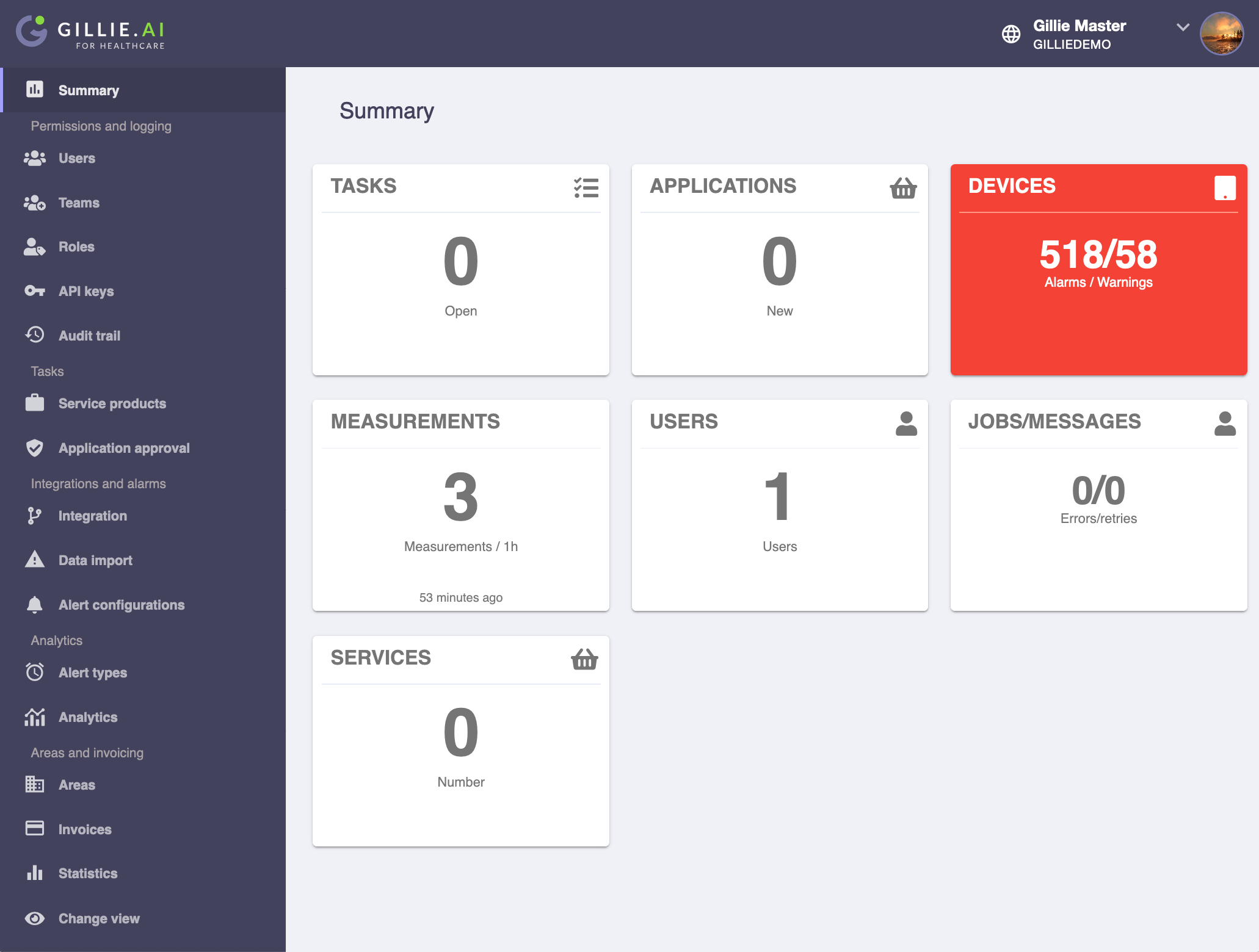Click the Service products briefcase icon
This screenshot has width=1259, height=952.
[35, 403]
